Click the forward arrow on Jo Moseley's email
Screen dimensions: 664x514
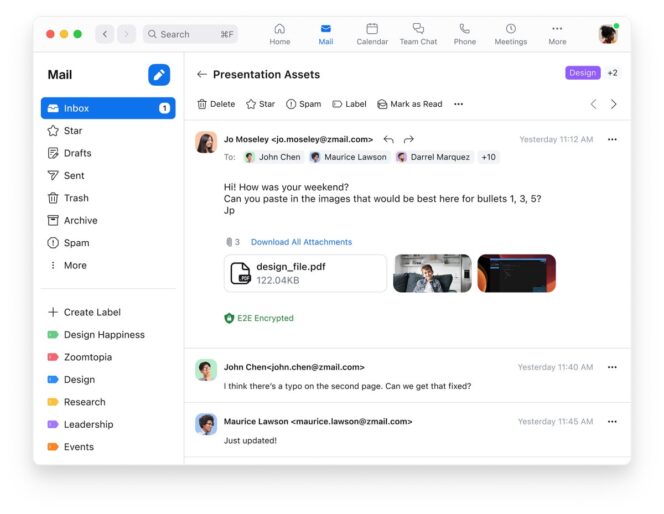coord(409,140)
